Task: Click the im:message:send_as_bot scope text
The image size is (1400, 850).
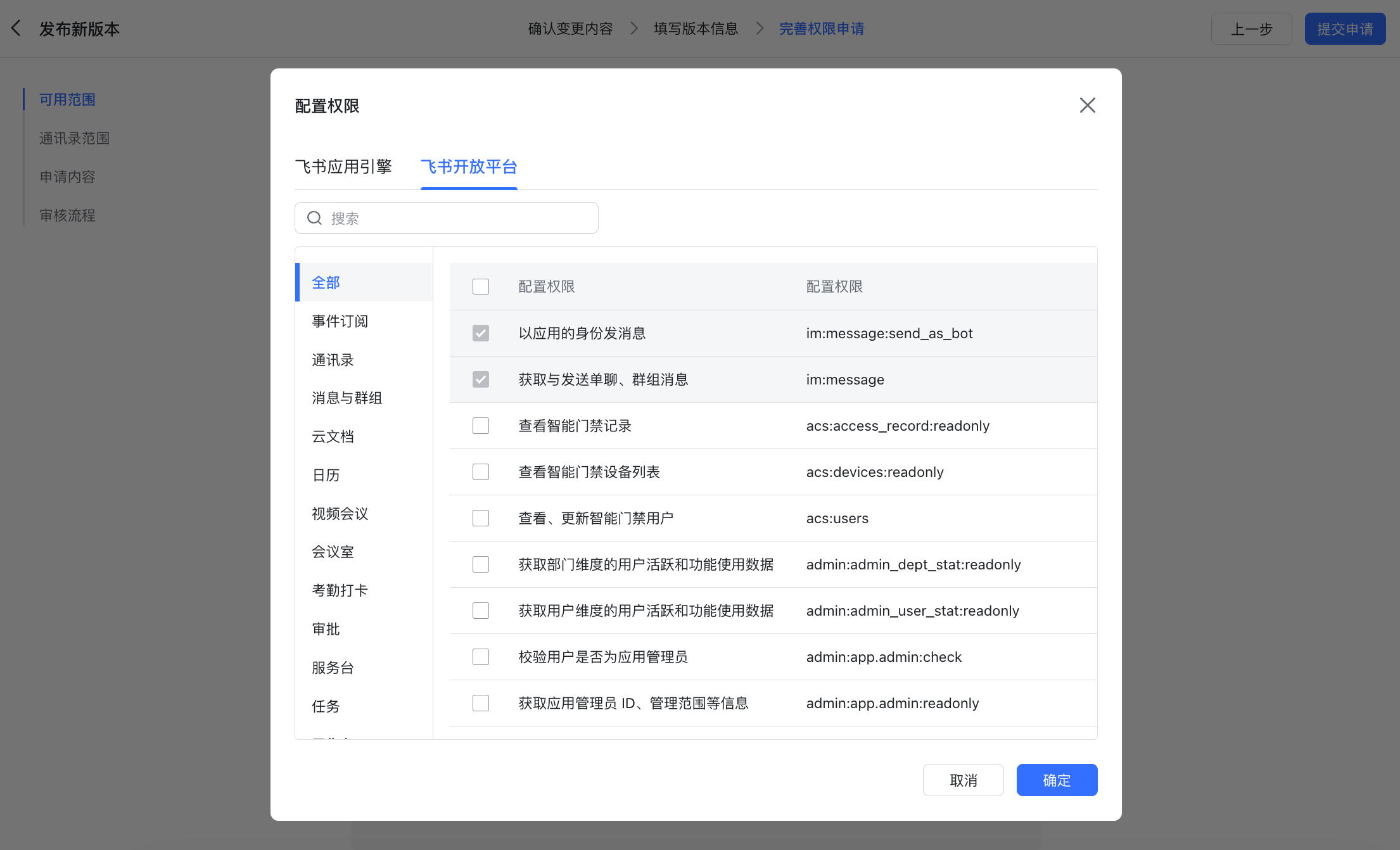Action: tap(889, 333)
